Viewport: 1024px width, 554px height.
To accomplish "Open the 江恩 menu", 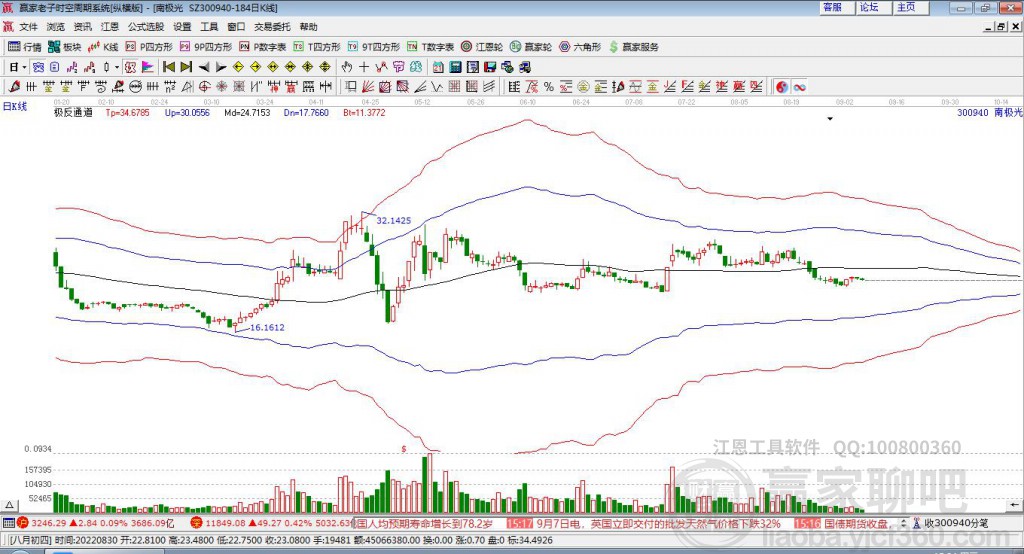I will pyautogui.click(x=110, y=27).
